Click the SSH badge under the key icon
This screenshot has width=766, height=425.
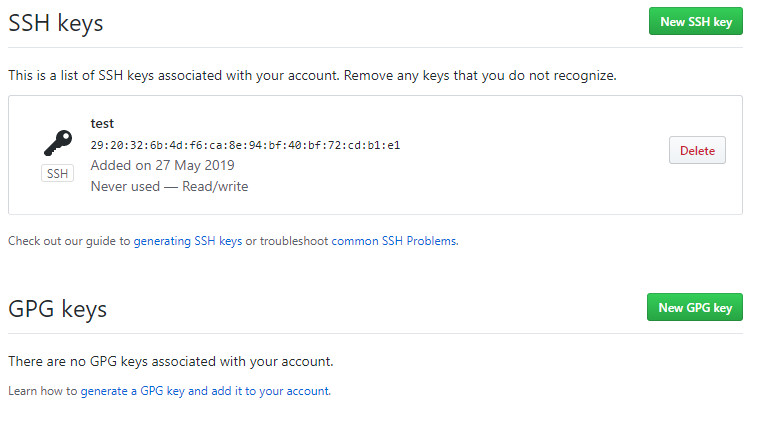[57, 173]
